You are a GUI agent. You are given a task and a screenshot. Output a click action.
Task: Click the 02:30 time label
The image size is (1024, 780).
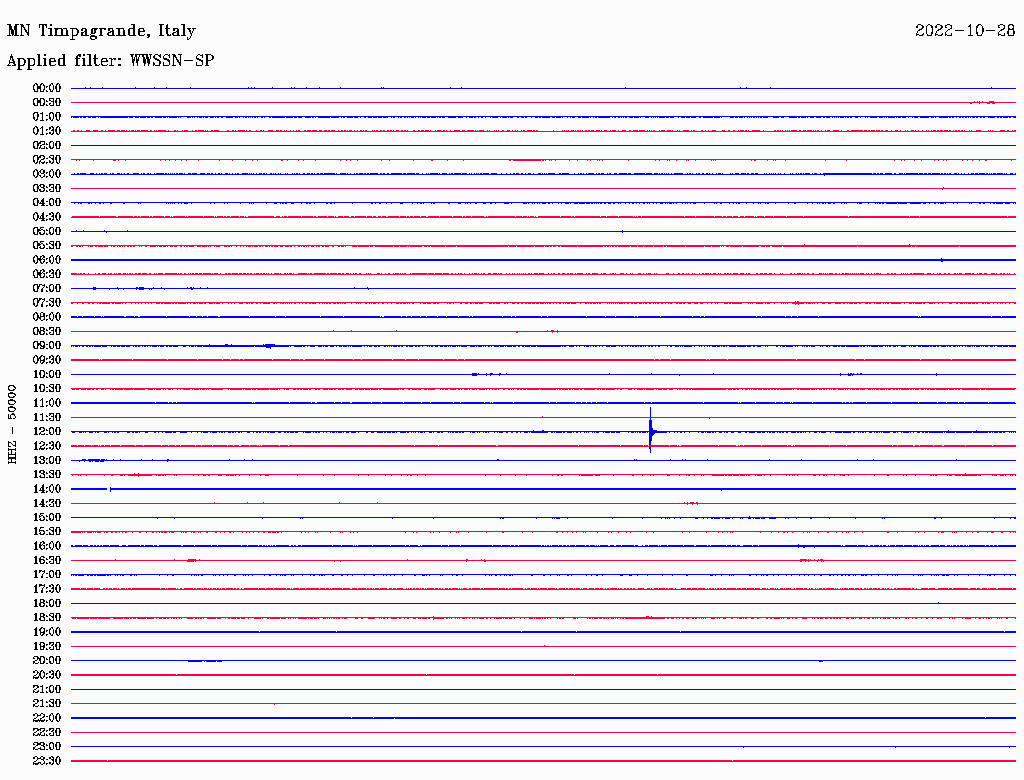coord(47,160)
